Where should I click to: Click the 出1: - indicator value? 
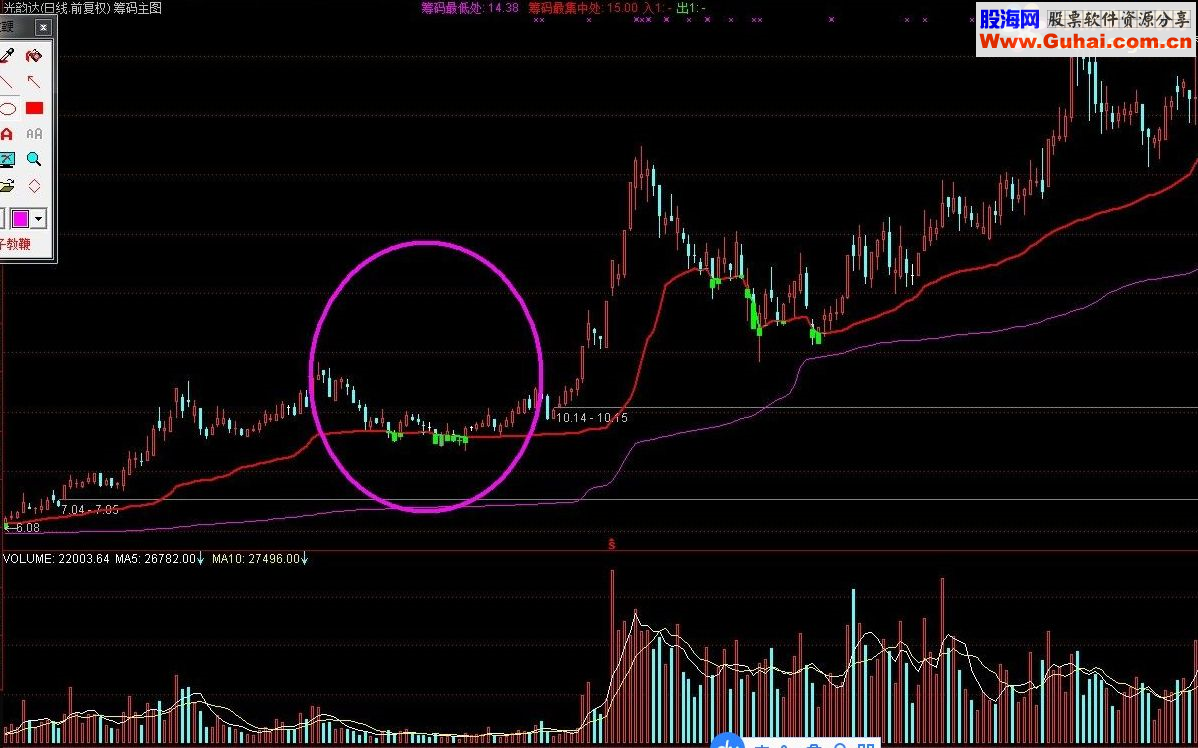(691, 8)
